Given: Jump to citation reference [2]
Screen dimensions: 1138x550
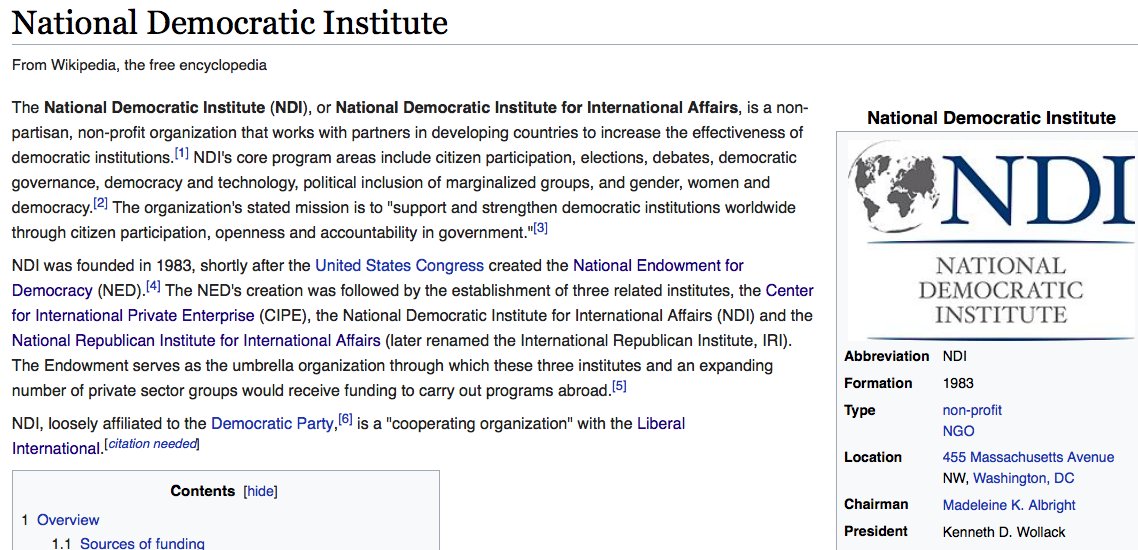Looking at the screenshot, I should 101,202.
